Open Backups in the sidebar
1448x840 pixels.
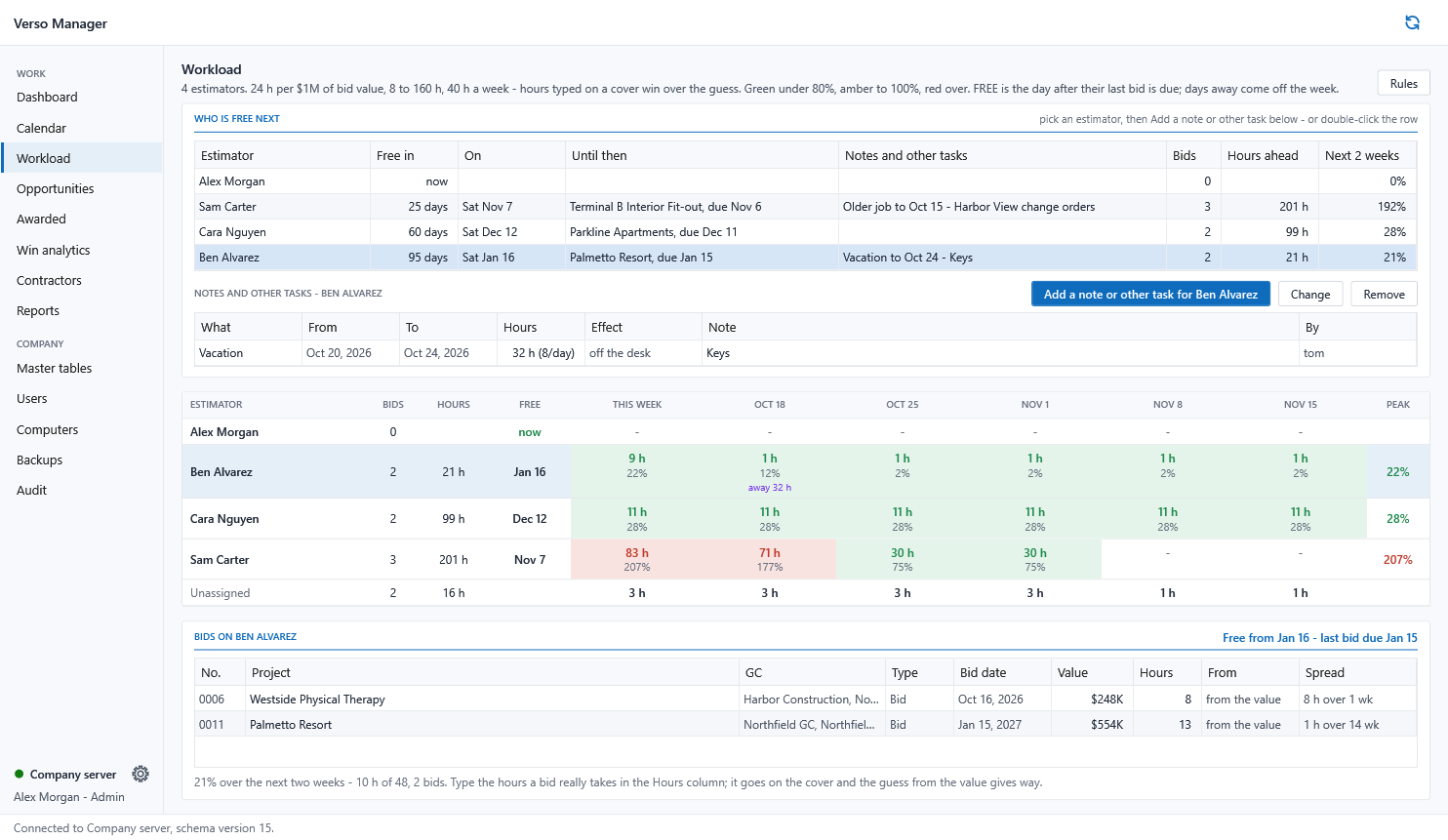(82, 460)
